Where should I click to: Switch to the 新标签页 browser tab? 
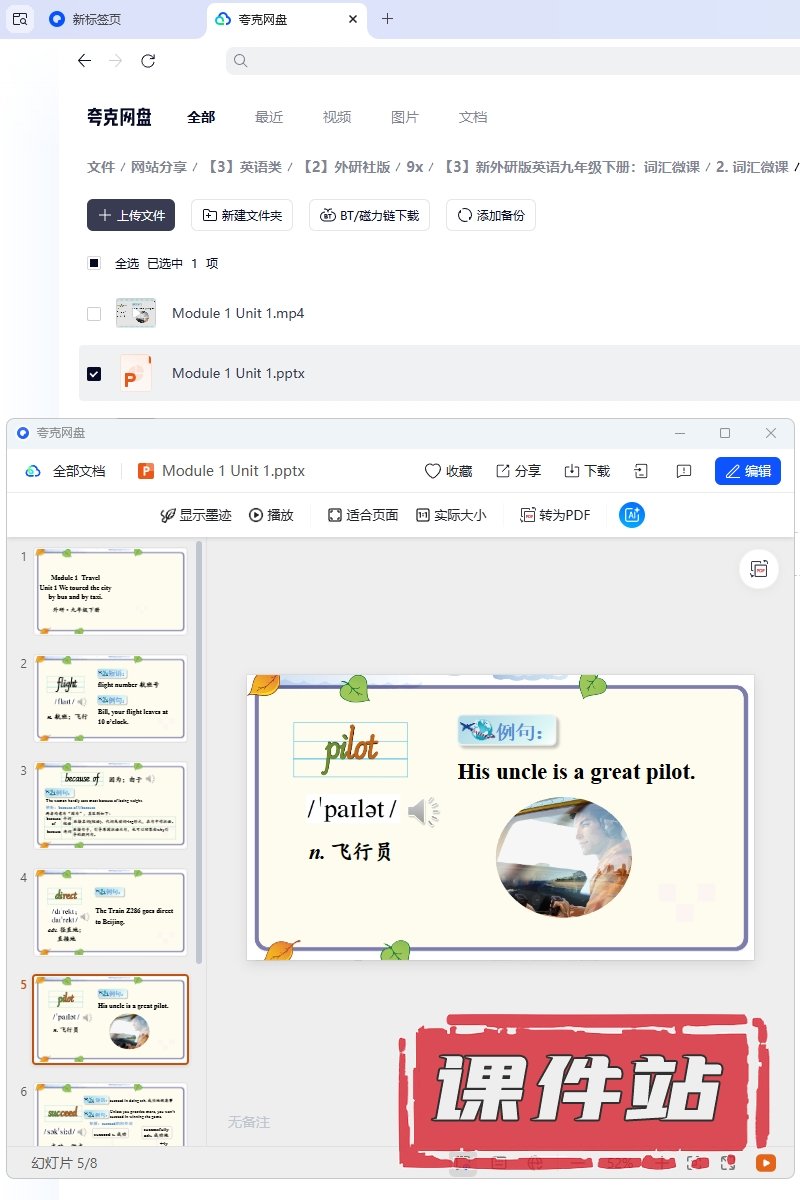(97, 19)
